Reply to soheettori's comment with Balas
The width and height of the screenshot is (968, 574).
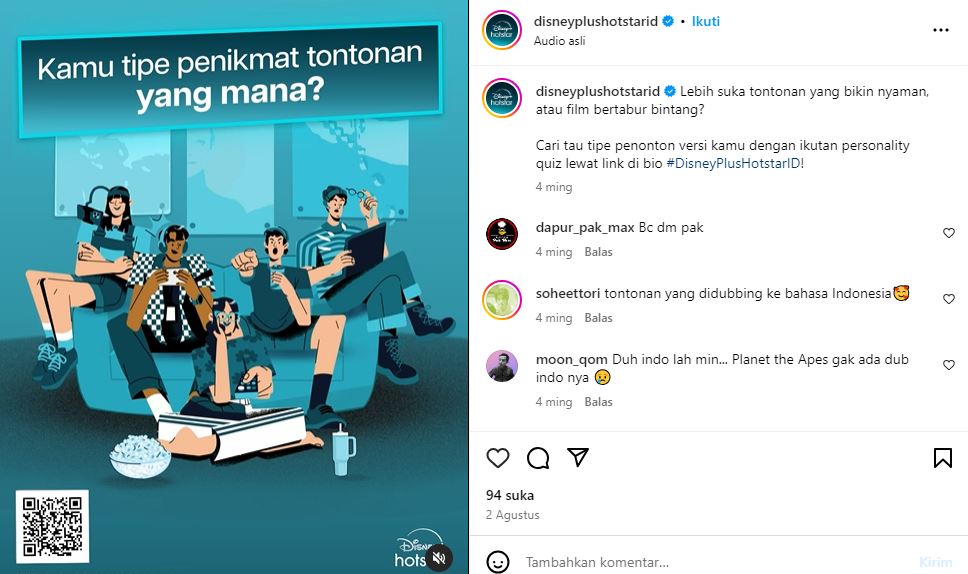pos(598,318)
